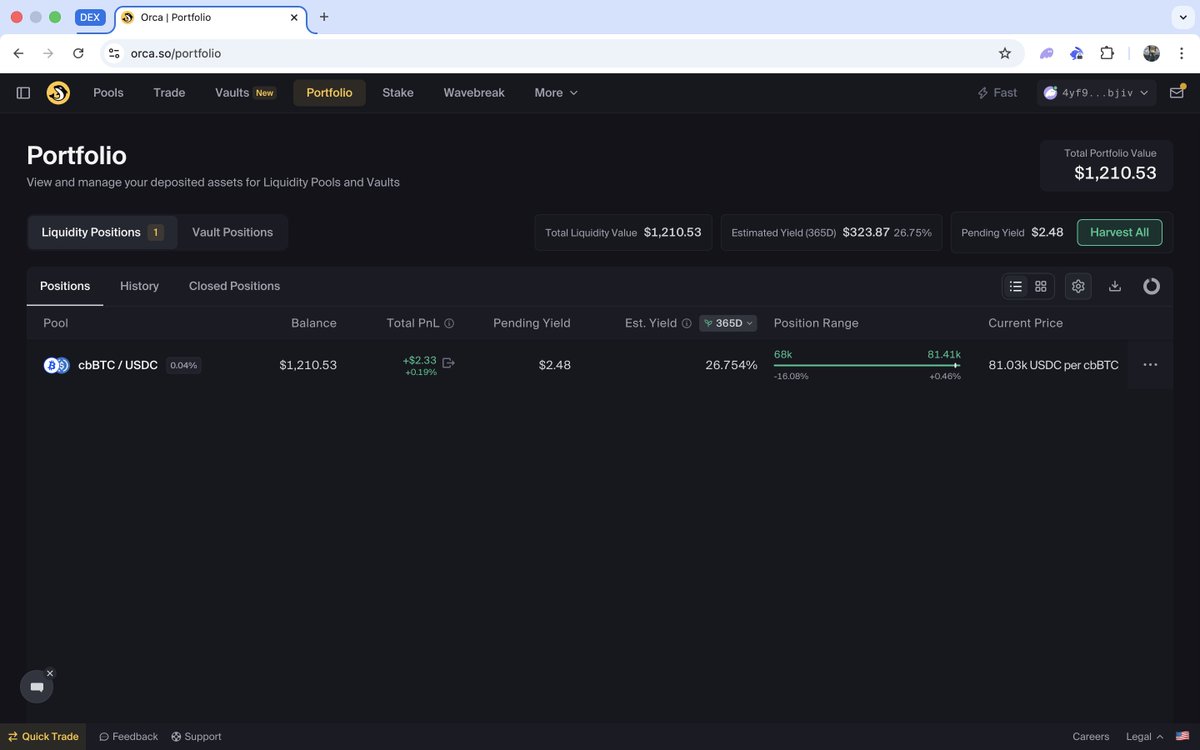The width and height of the screenshot is (1200, 750).
Task: Click the Harvest All button
Action: point(1119,232)
